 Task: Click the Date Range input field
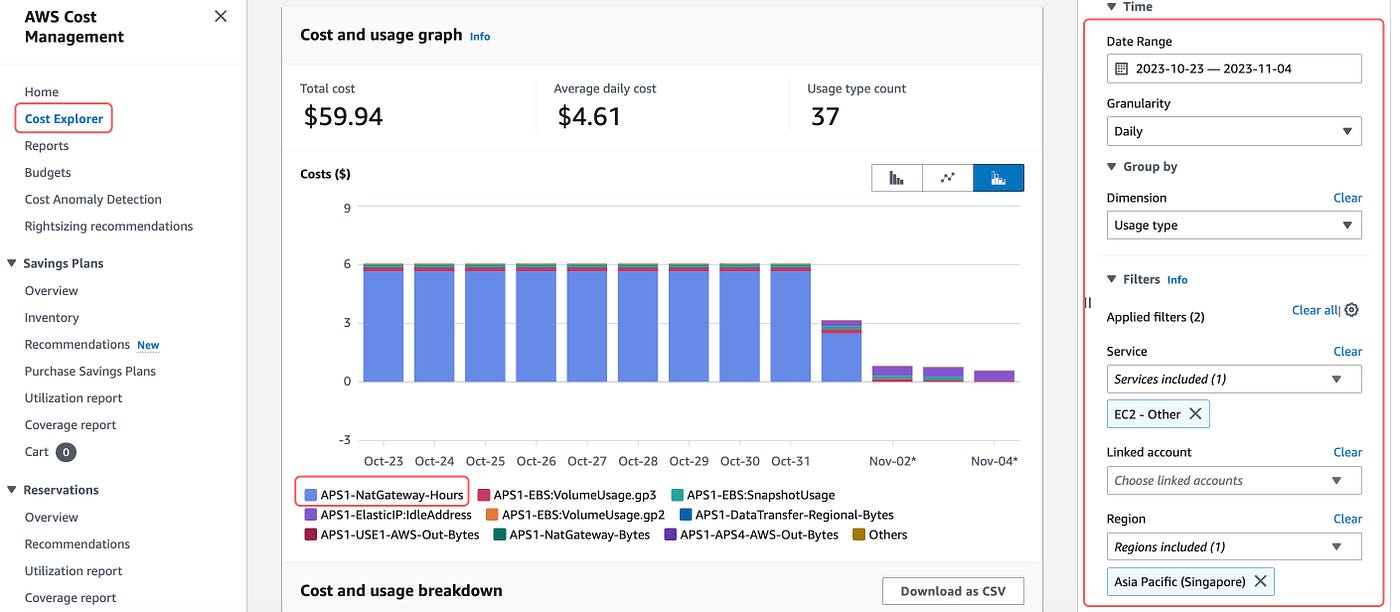click(1234, 69)
